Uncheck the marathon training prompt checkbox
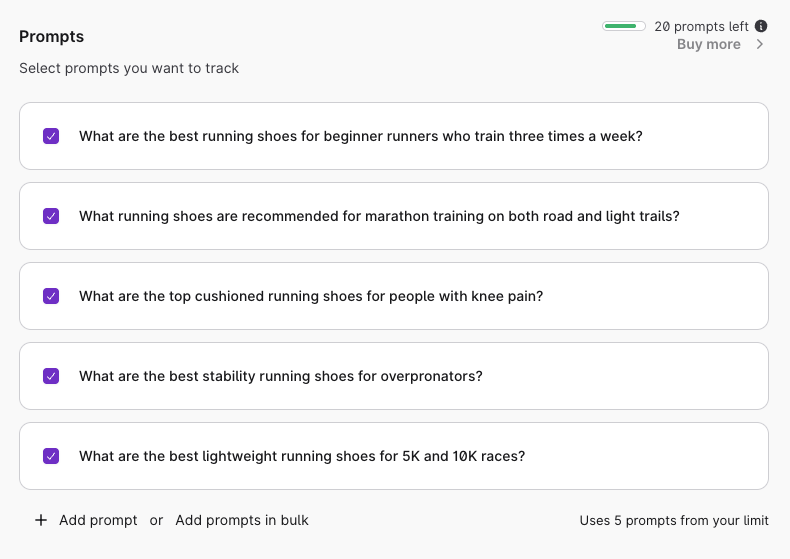The height and width of the screenshot is (559, 790). coord(51,216)
